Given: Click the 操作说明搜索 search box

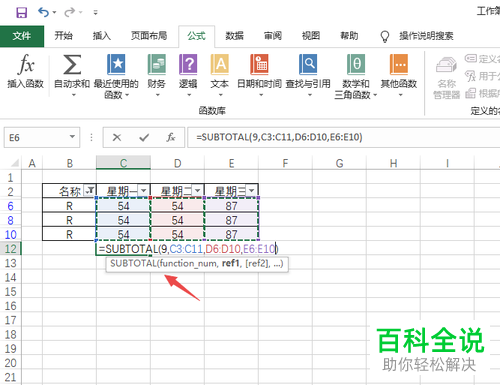Looking at the screenshot, I should point(426,36).
